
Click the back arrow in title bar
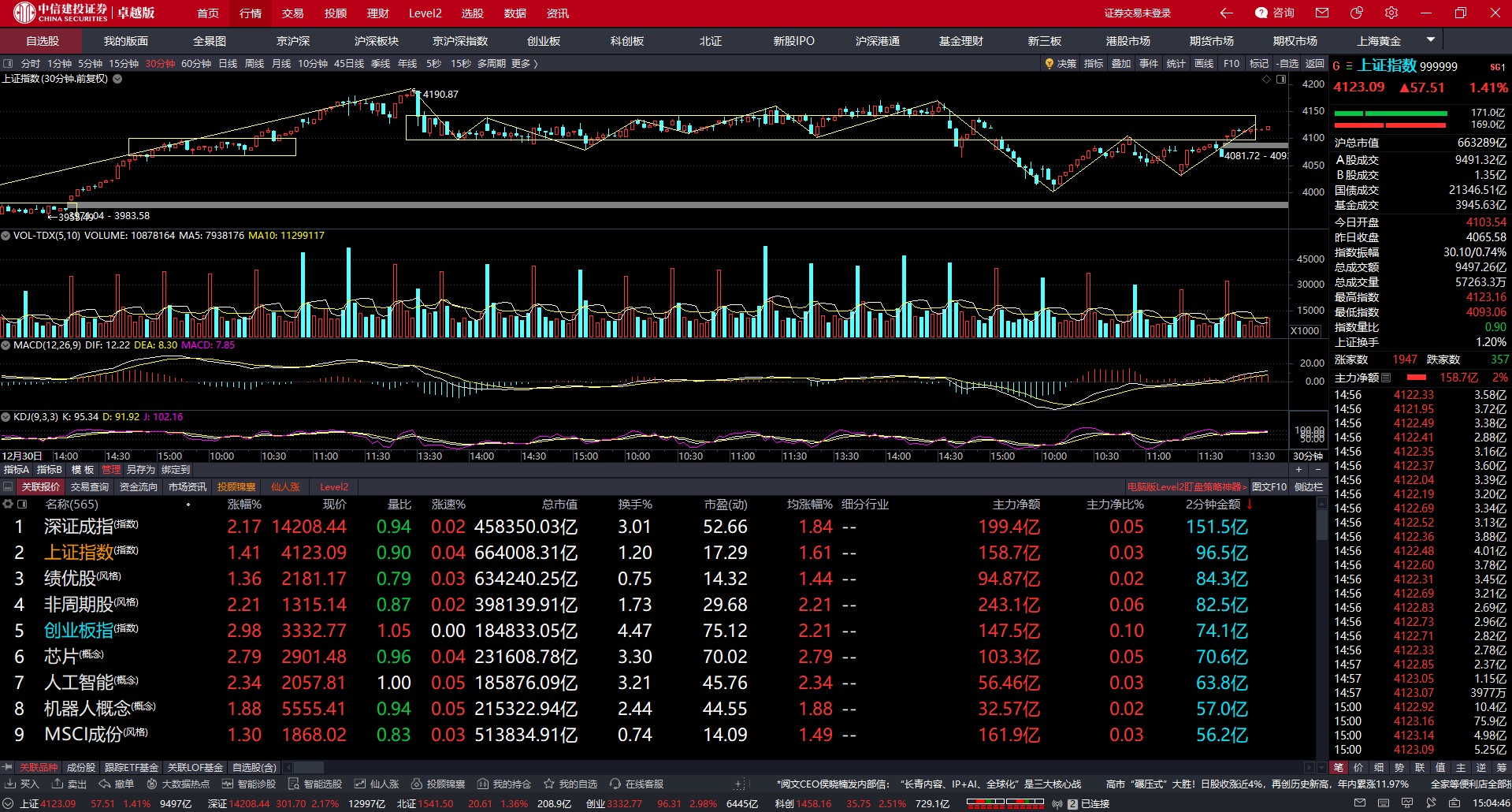1226,13
